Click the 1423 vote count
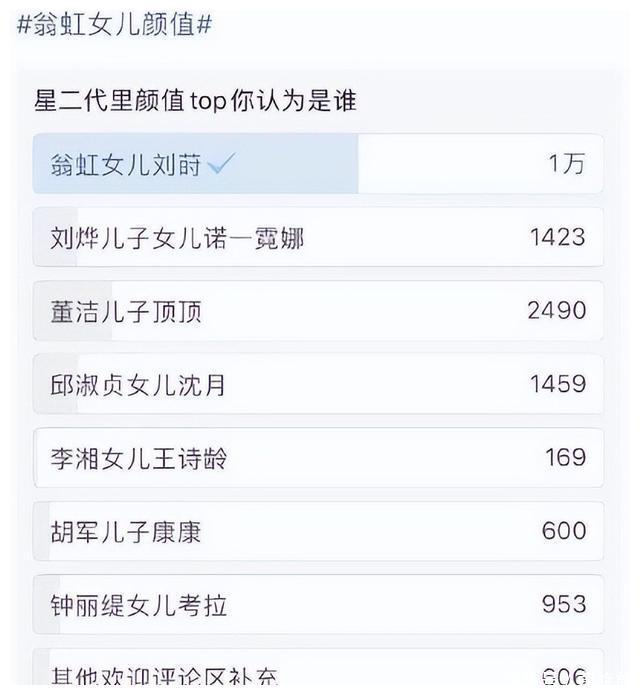 coord(558,238)
